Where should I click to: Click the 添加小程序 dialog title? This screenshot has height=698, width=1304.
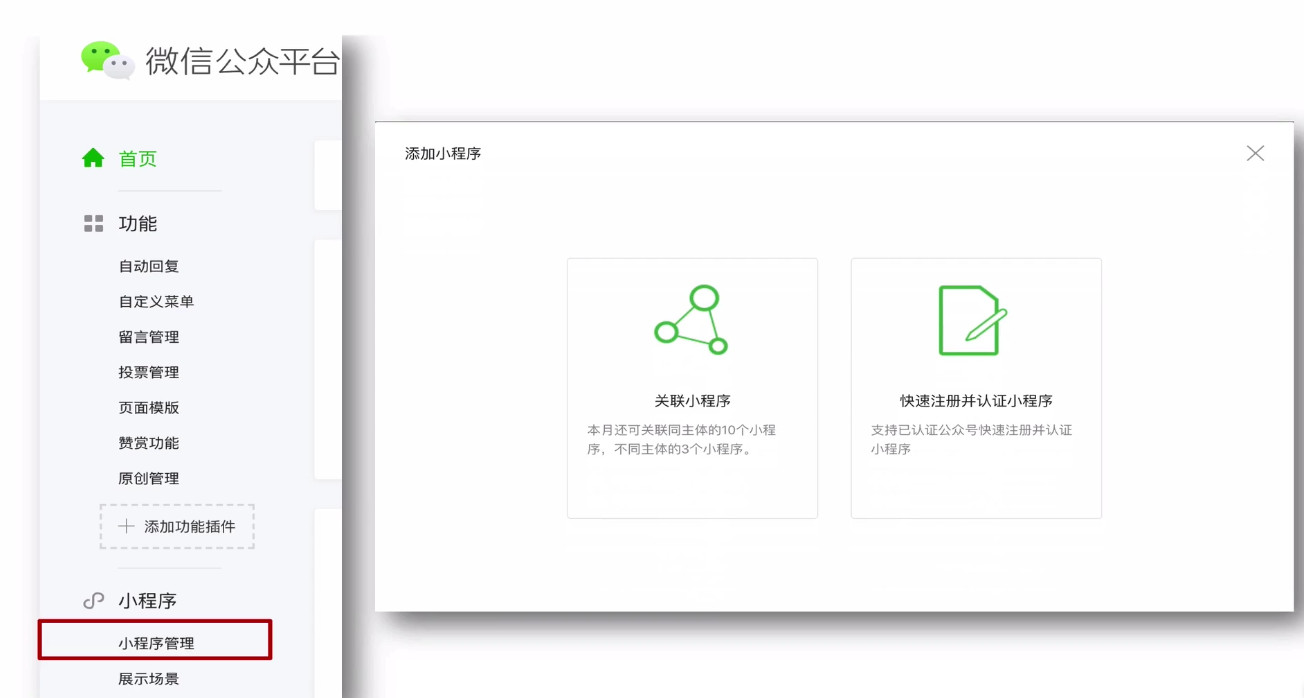click(x=443, y=154)
